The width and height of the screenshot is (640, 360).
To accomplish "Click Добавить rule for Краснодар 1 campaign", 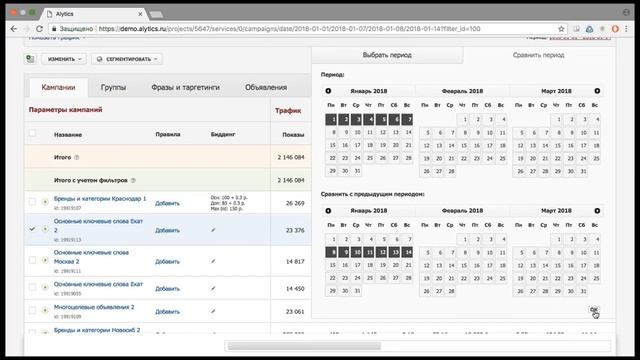I will point(167,203).
